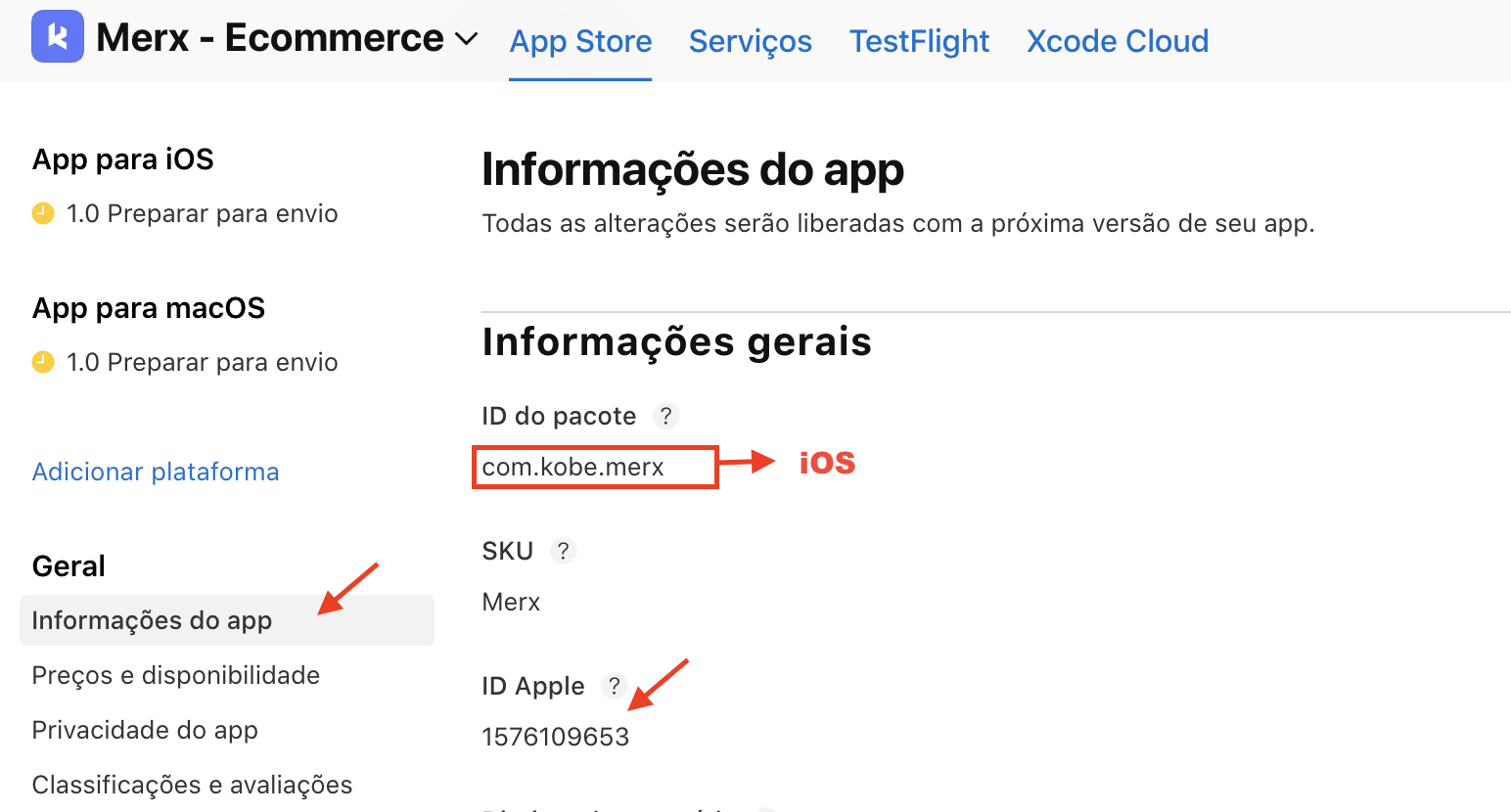Open Preços e disponibilidade section

[176, 675]
